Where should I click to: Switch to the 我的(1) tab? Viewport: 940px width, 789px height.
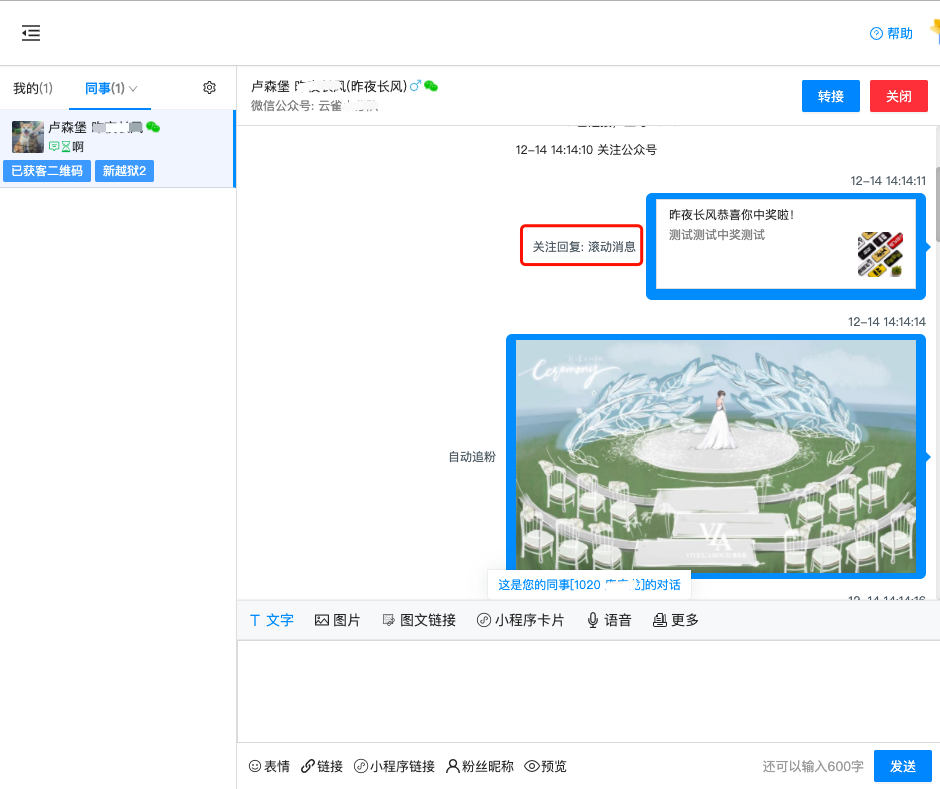click(33, 88)
